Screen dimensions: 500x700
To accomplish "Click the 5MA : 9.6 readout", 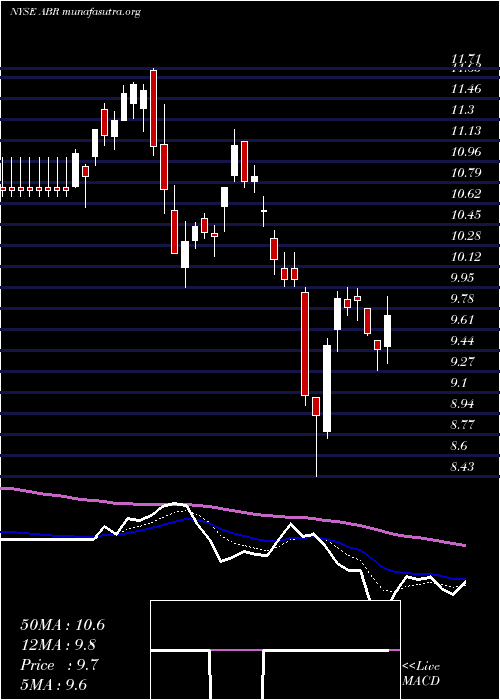I will click(54, 685).
